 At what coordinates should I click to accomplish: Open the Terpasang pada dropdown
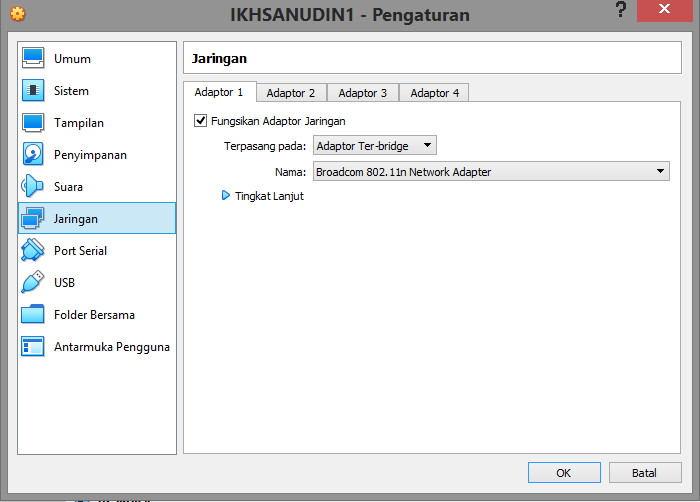coord(374,146)
